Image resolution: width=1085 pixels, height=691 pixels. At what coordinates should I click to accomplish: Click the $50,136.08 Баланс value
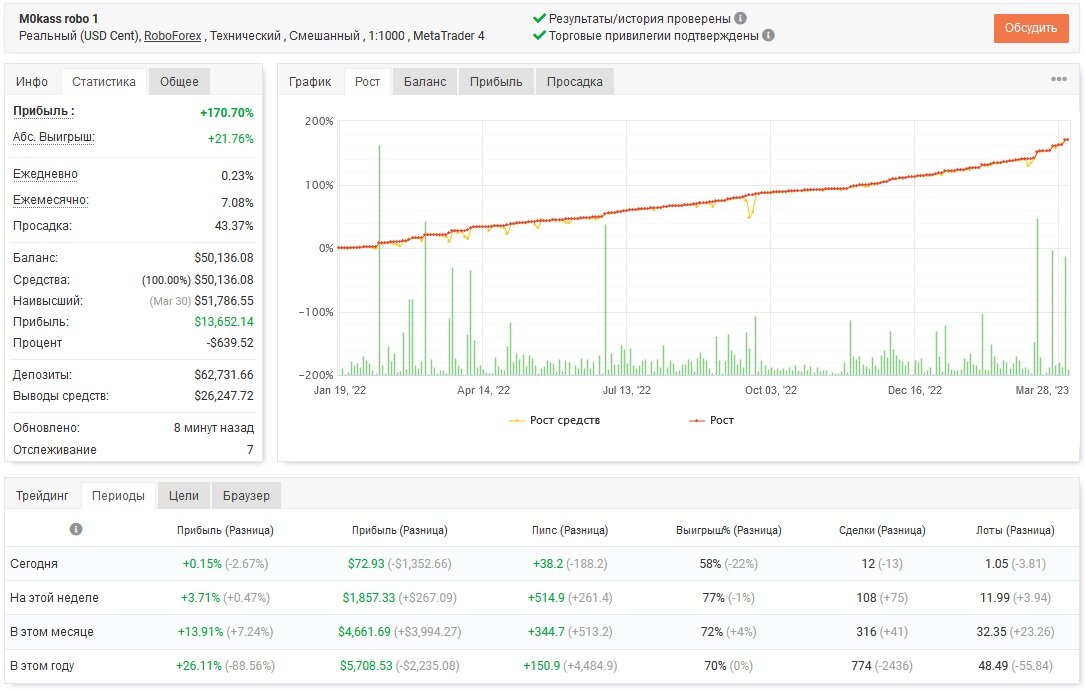tap(224, 258)
